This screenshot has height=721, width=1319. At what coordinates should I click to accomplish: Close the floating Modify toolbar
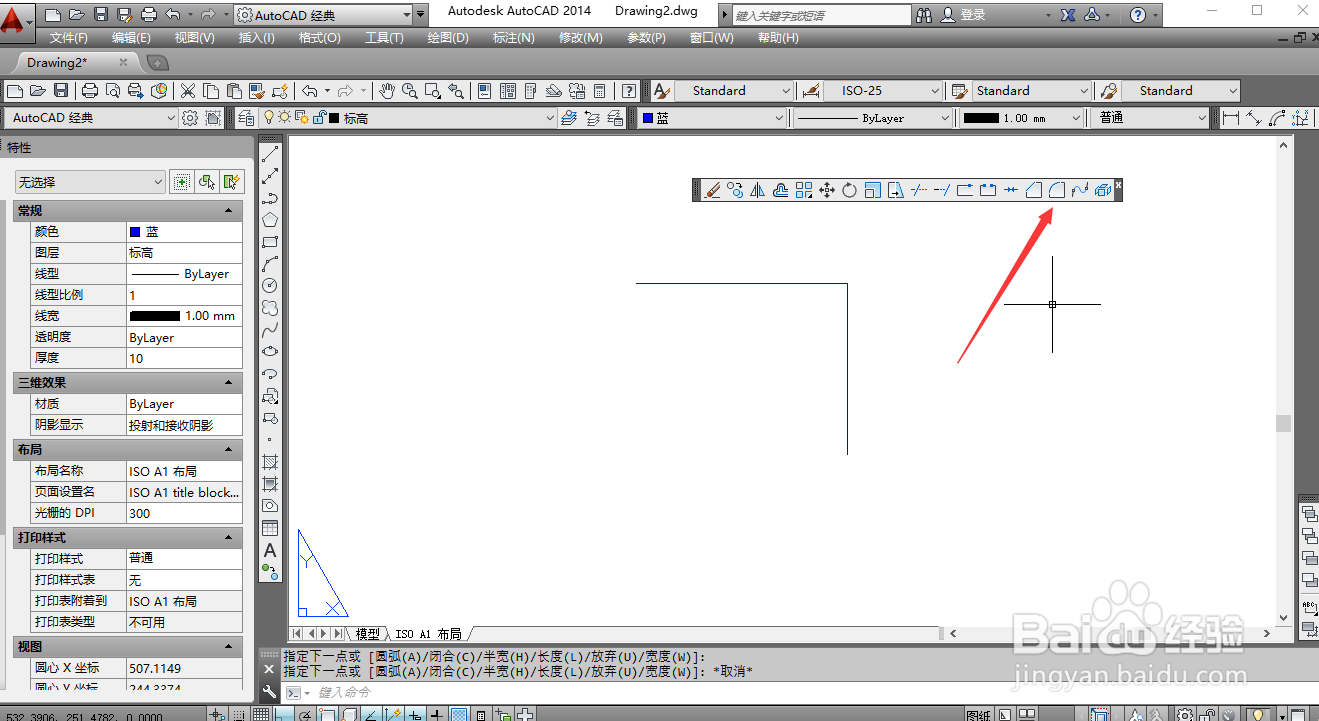click(x=1118, y=184)
